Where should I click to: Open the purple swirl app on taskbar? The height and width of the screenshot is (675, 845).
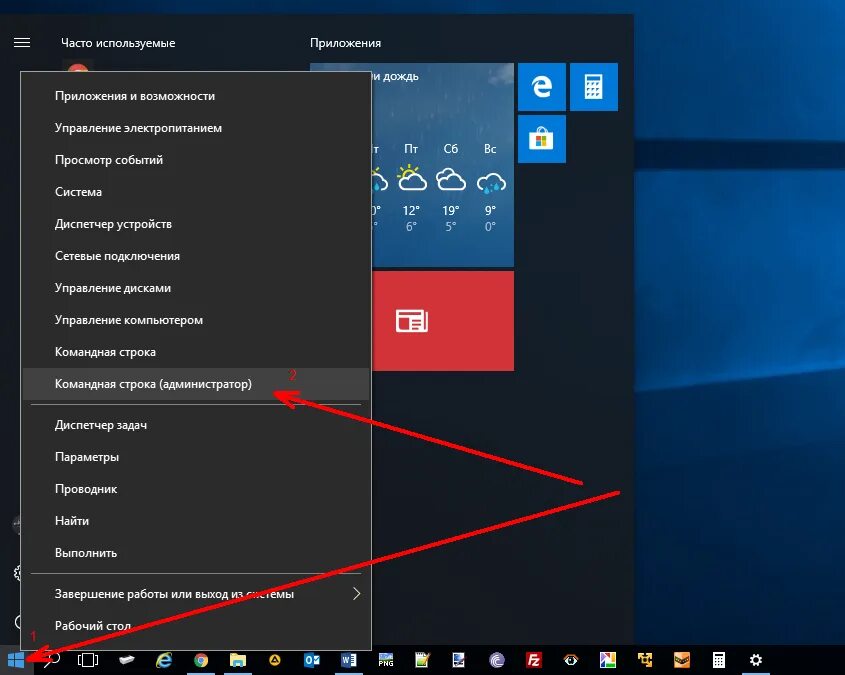click(496, 659)
